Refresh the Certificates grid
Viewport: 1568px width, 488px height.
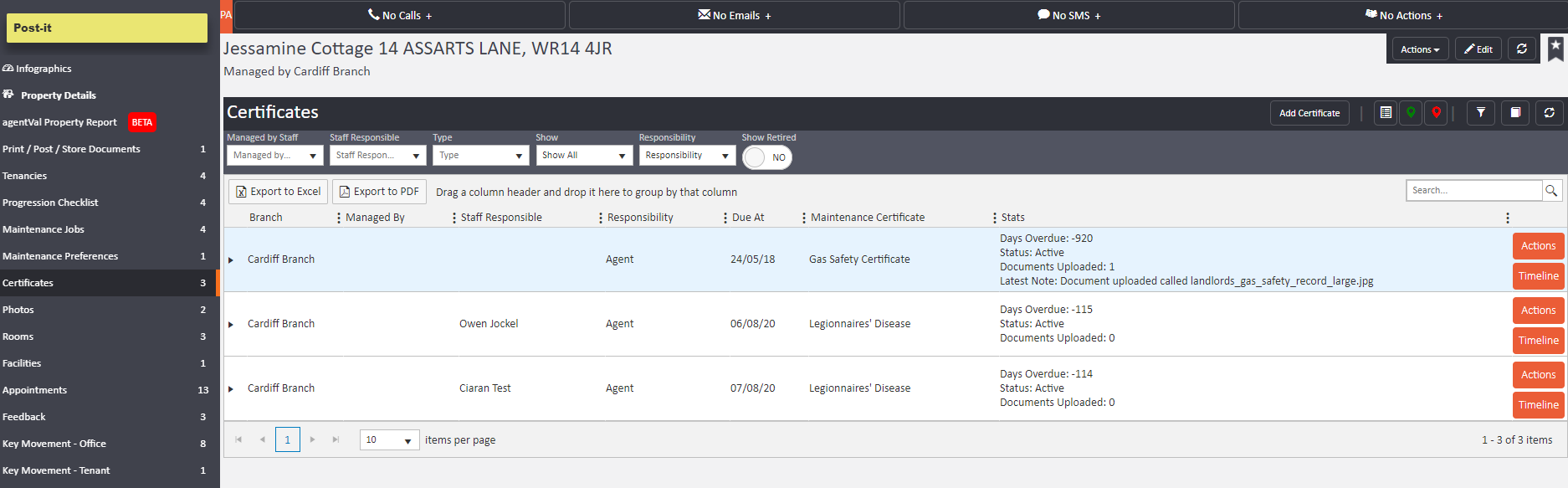(x=1549, y=113)
